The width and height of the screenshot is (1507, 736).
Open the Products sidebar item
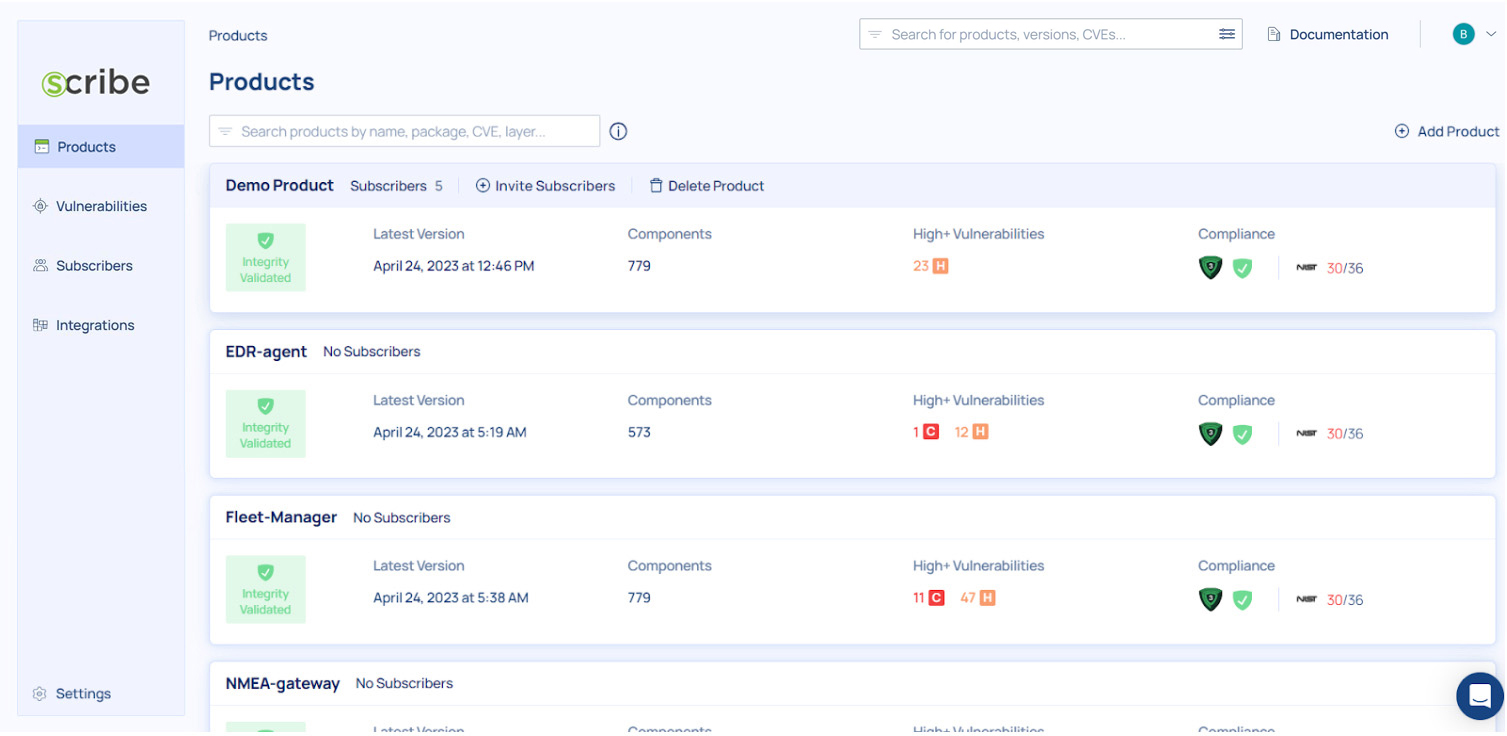pyautogui.click(x=101, y=147)
